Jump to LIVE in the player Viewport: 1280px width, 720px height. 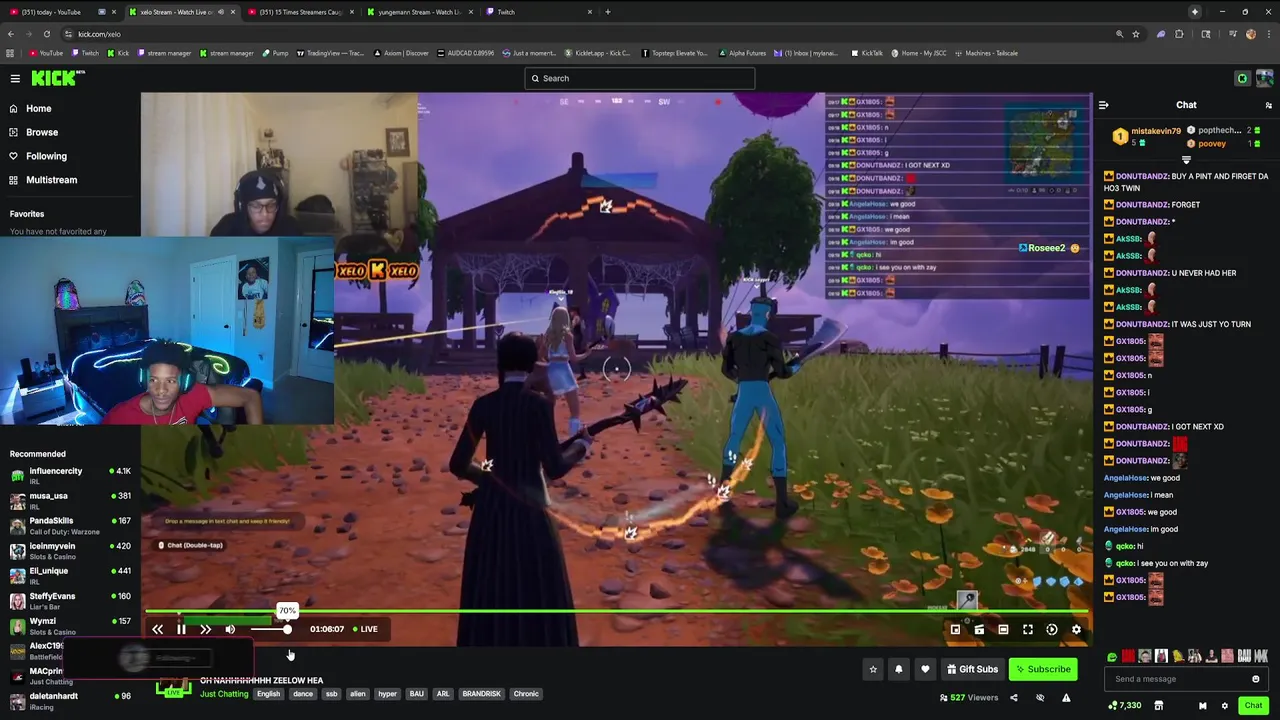pos(365,629)
